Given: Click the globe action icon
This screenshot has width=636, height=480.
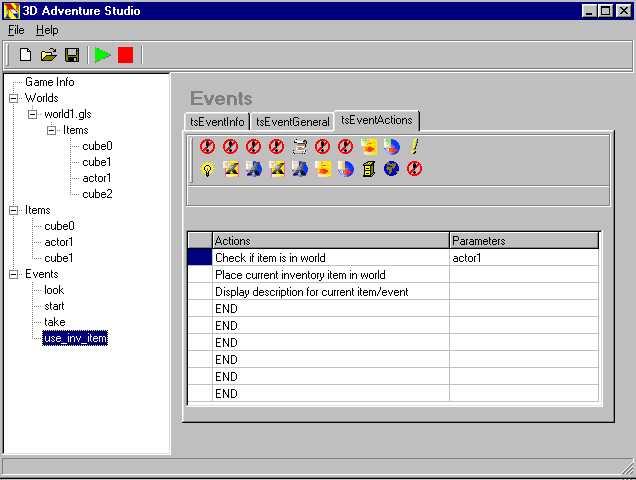Looking at the screenshot, I should tap(391, 169).
